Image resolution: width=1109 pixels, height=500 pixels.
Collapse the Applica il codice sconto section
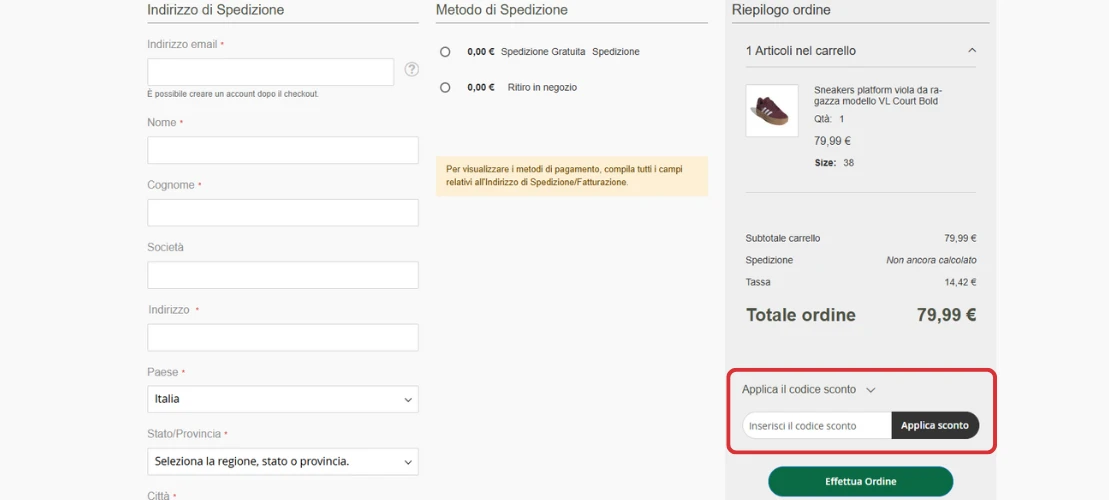[870, 390]
